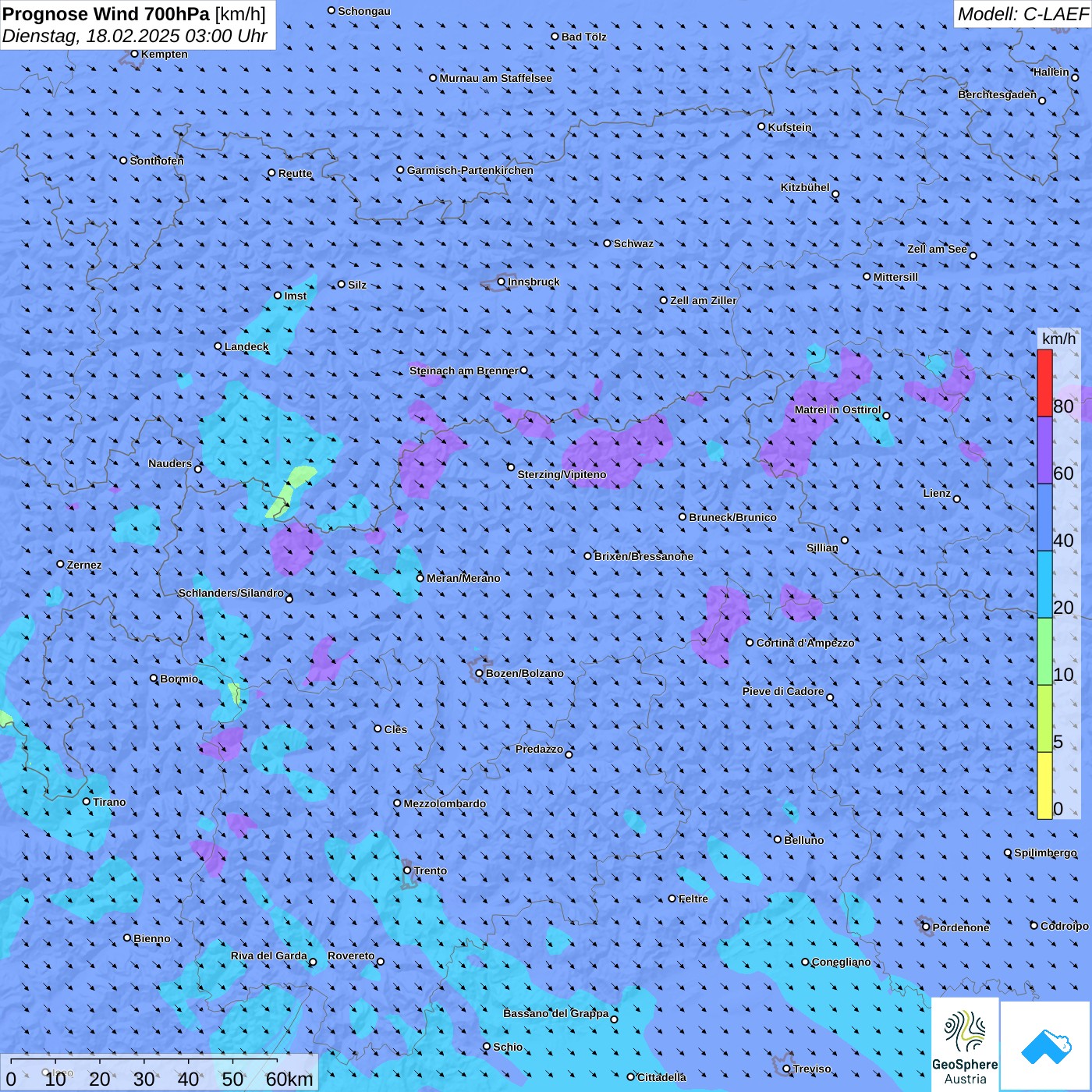
Task: Click the GeoSphere Austria logo
Action: point(965,1044)
